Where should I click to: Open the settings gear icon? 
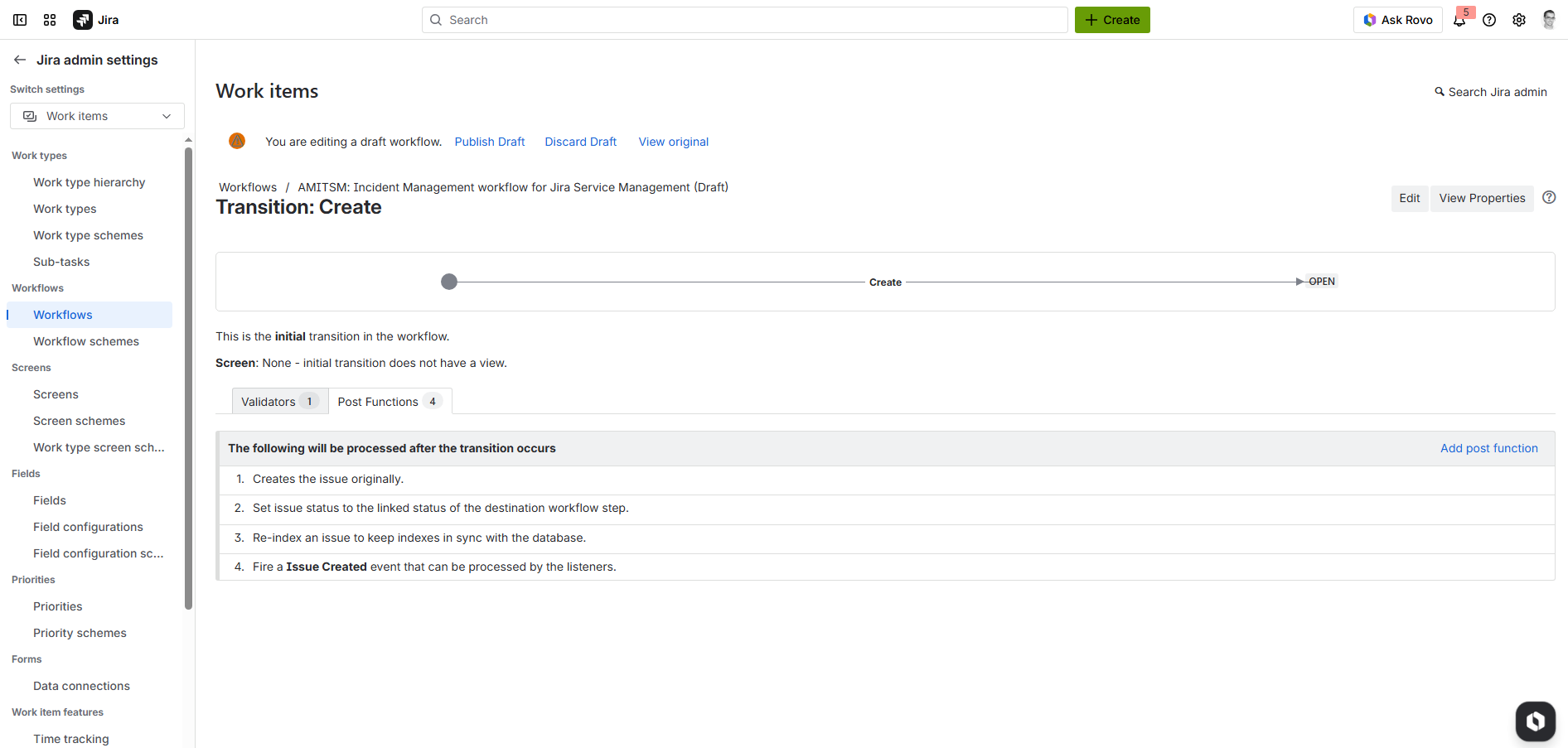click(x=1519, y=20)
